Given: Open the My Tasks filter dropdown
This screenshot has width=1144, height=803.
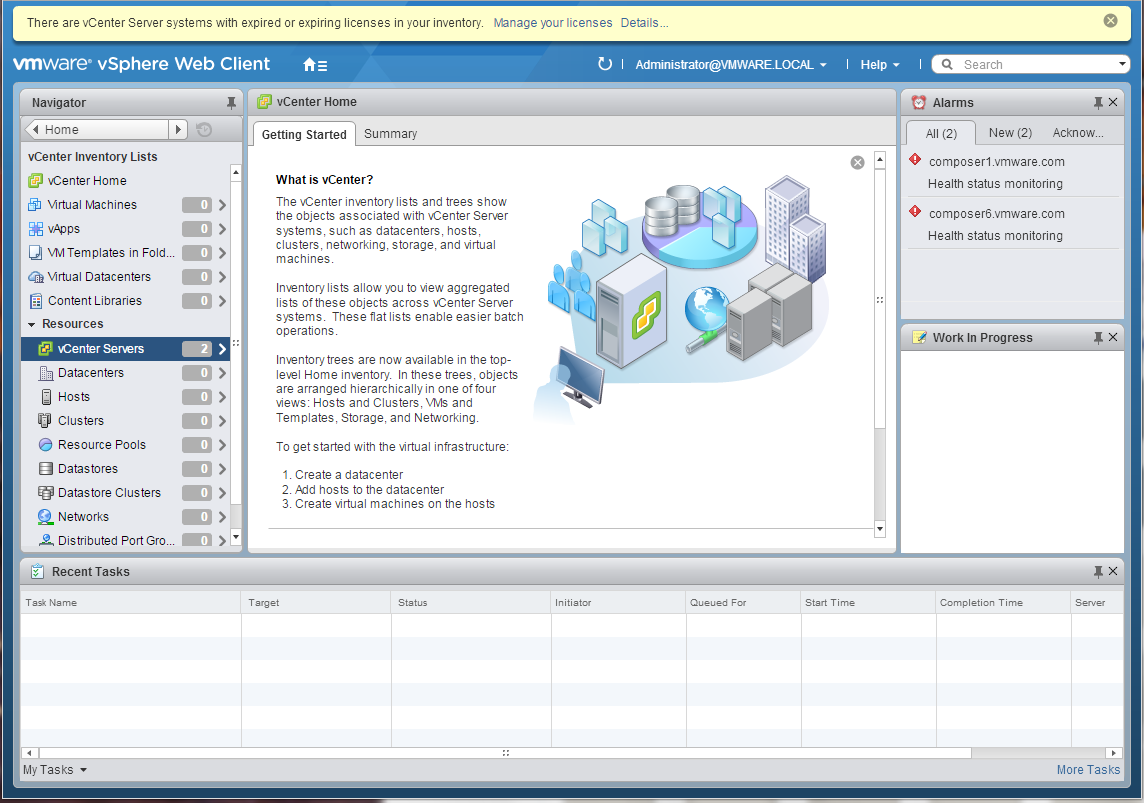Looking at the screenshot, I should coord(55,770).
